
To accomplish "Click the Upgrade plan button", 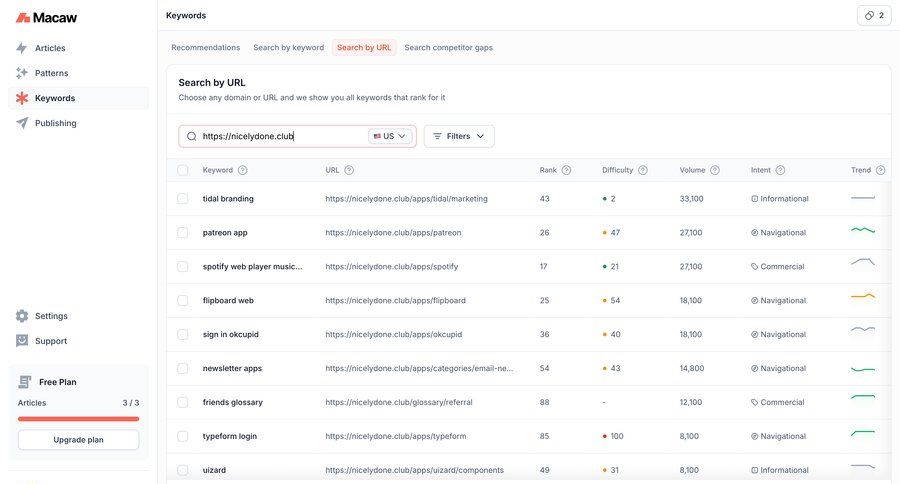I will (79, 440).
